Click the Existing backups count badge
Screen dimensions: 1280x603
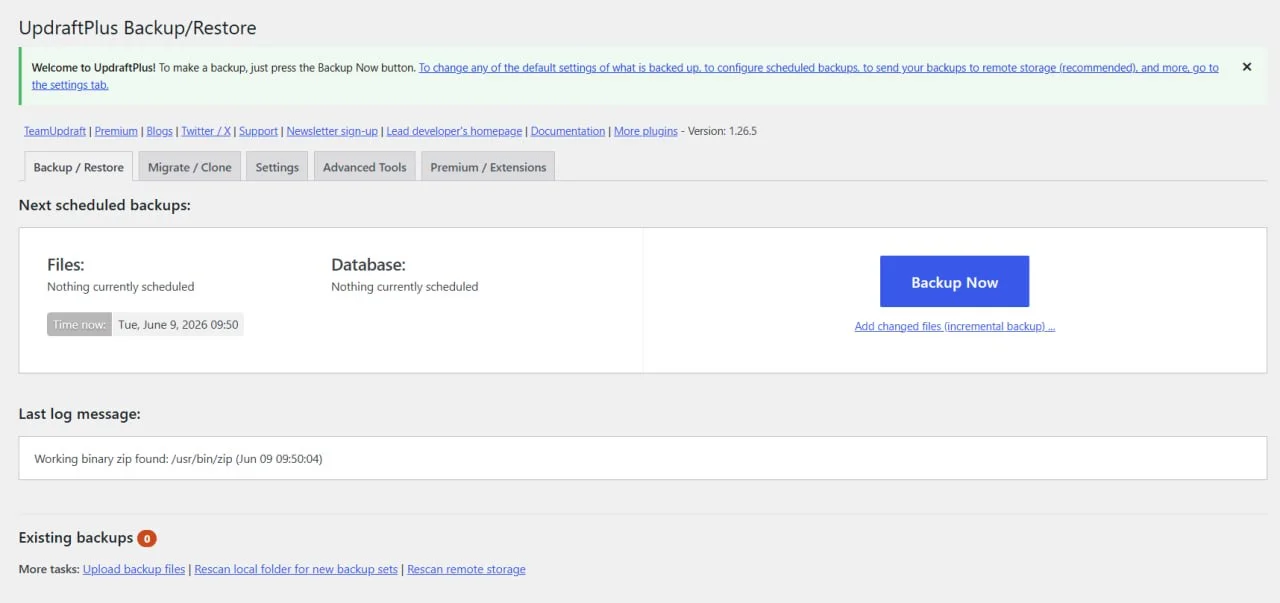click(147, 539)
